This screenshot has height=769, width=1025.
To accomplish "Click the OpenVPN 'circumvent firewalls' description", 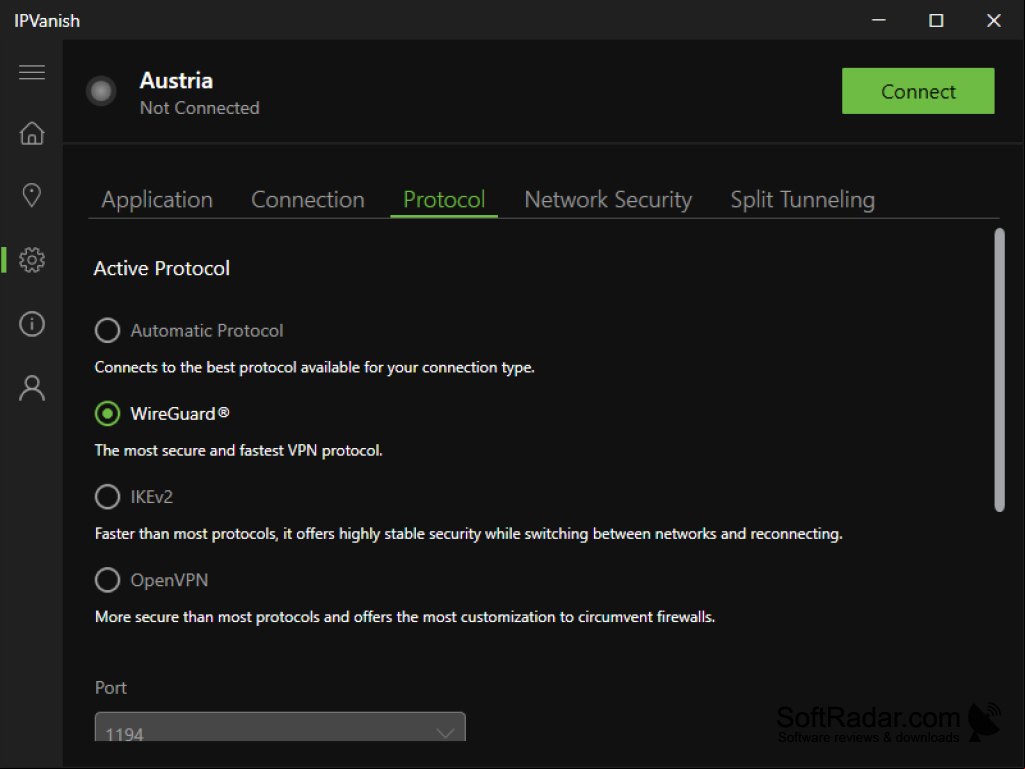I will coord(405,617).
